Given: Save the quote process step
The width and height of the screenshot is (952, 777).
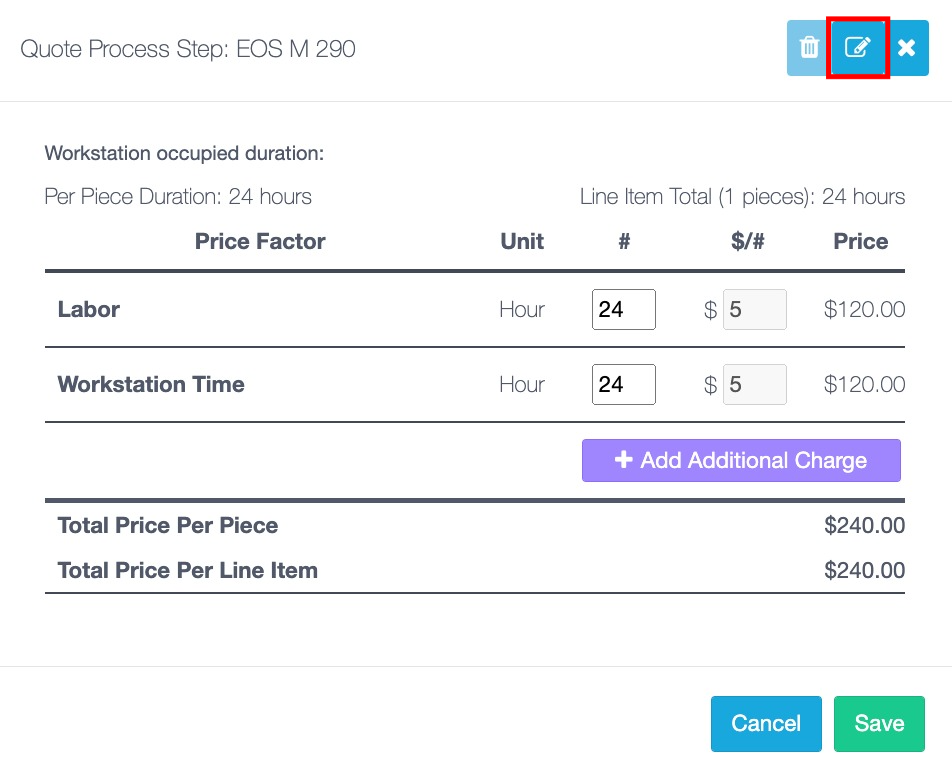Looking at the screenshot, I should pos(879,724).
